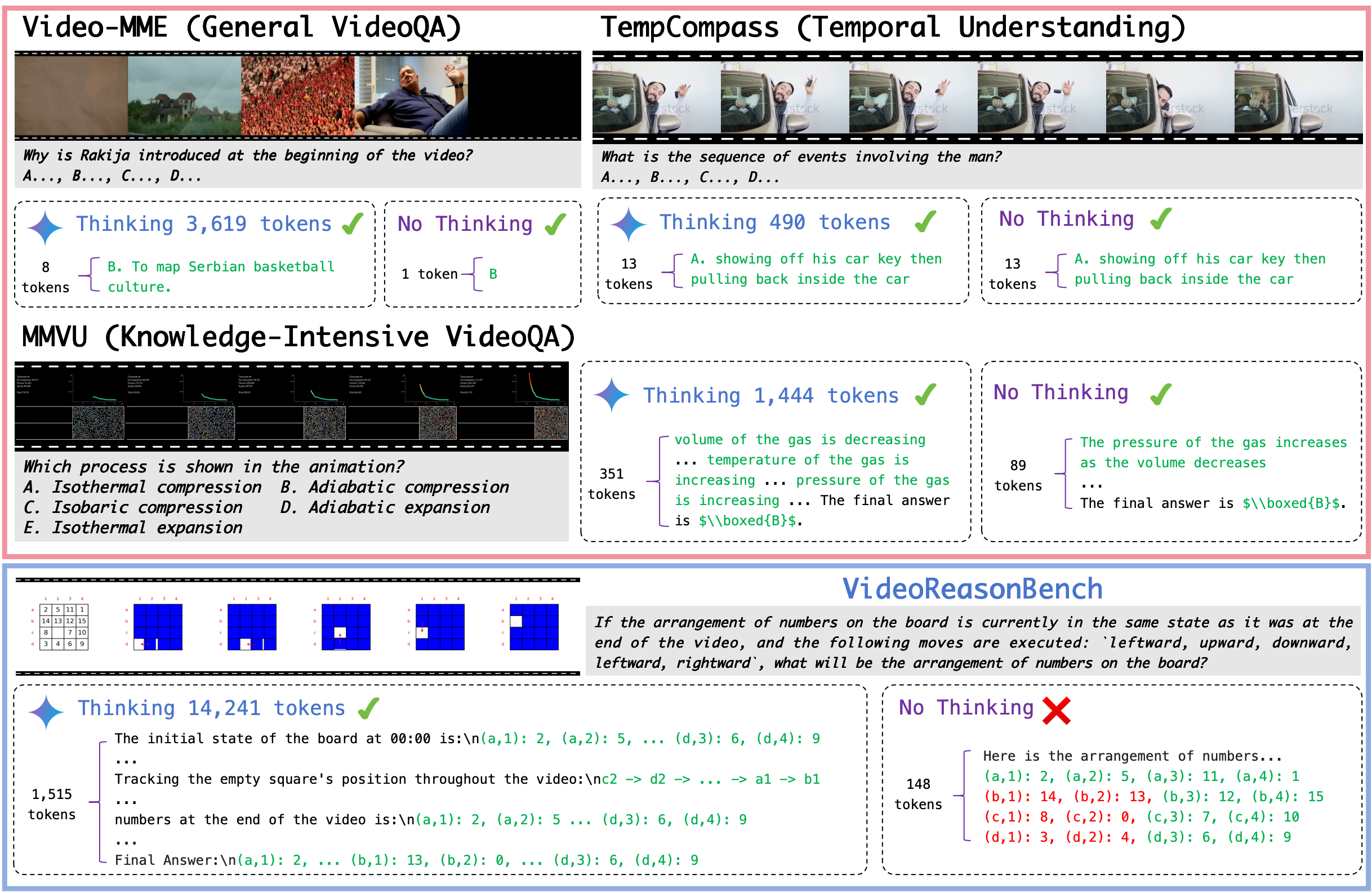The height and width of the screenshot is (893, 1372).
Task: Click the TempCompass (Temporal Understanding) heading
Action: (893, 28)
